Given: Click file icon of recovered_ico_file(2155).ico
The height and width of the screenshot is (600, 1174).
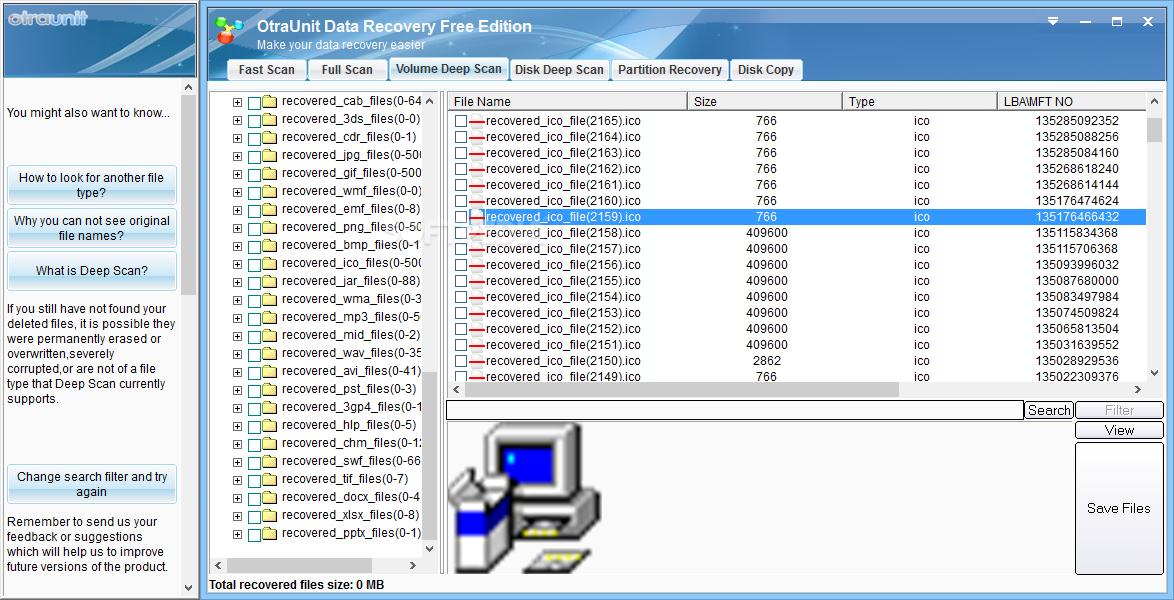Looking at the screenshot, I should [x=477, y=281].
